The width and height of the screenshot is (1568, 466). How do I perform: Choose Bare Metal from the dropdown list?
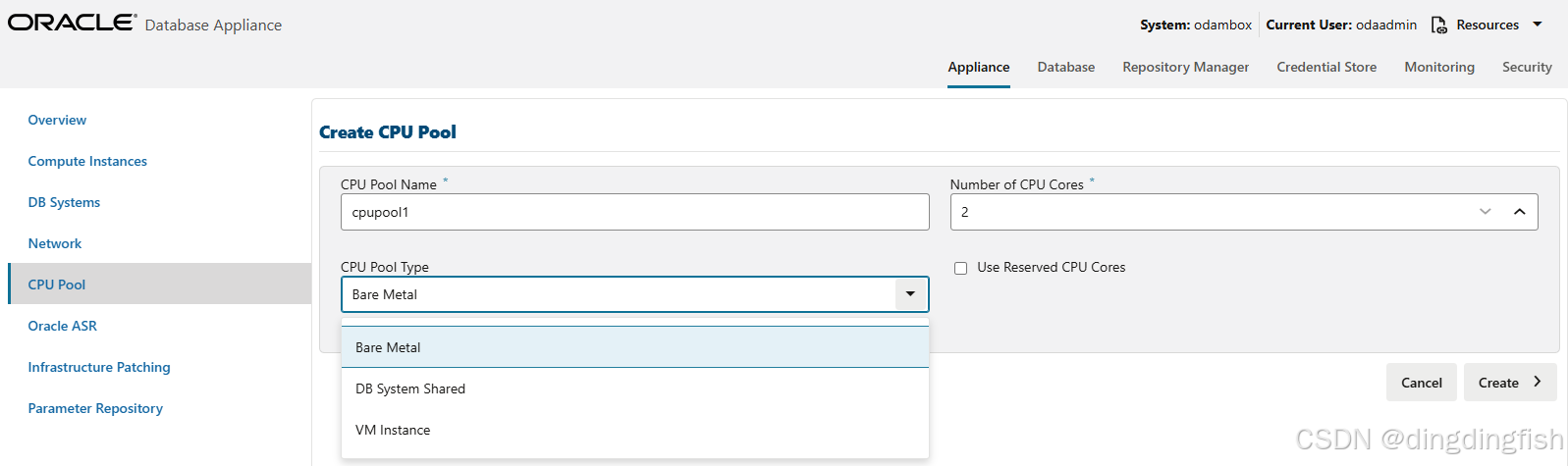click(635, 347)
